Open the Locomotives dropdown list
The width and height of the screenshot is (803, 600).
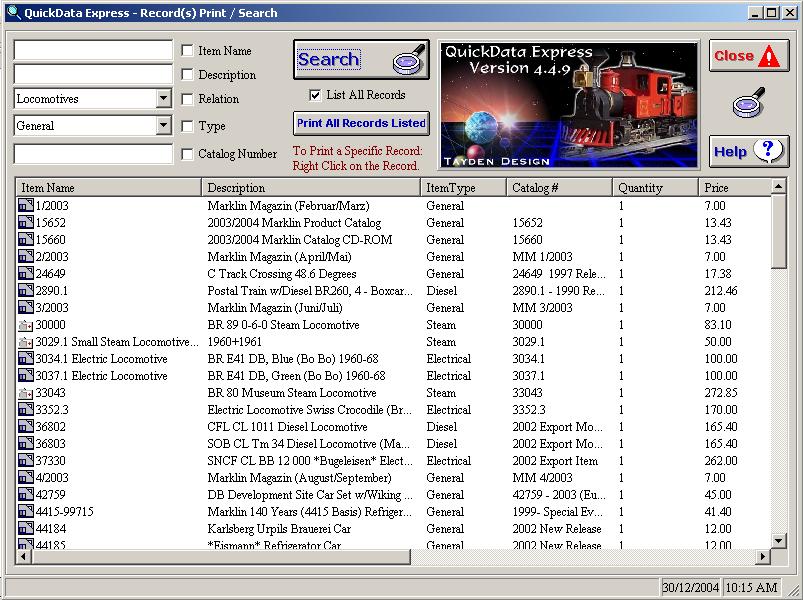click(x=164, y=99)
